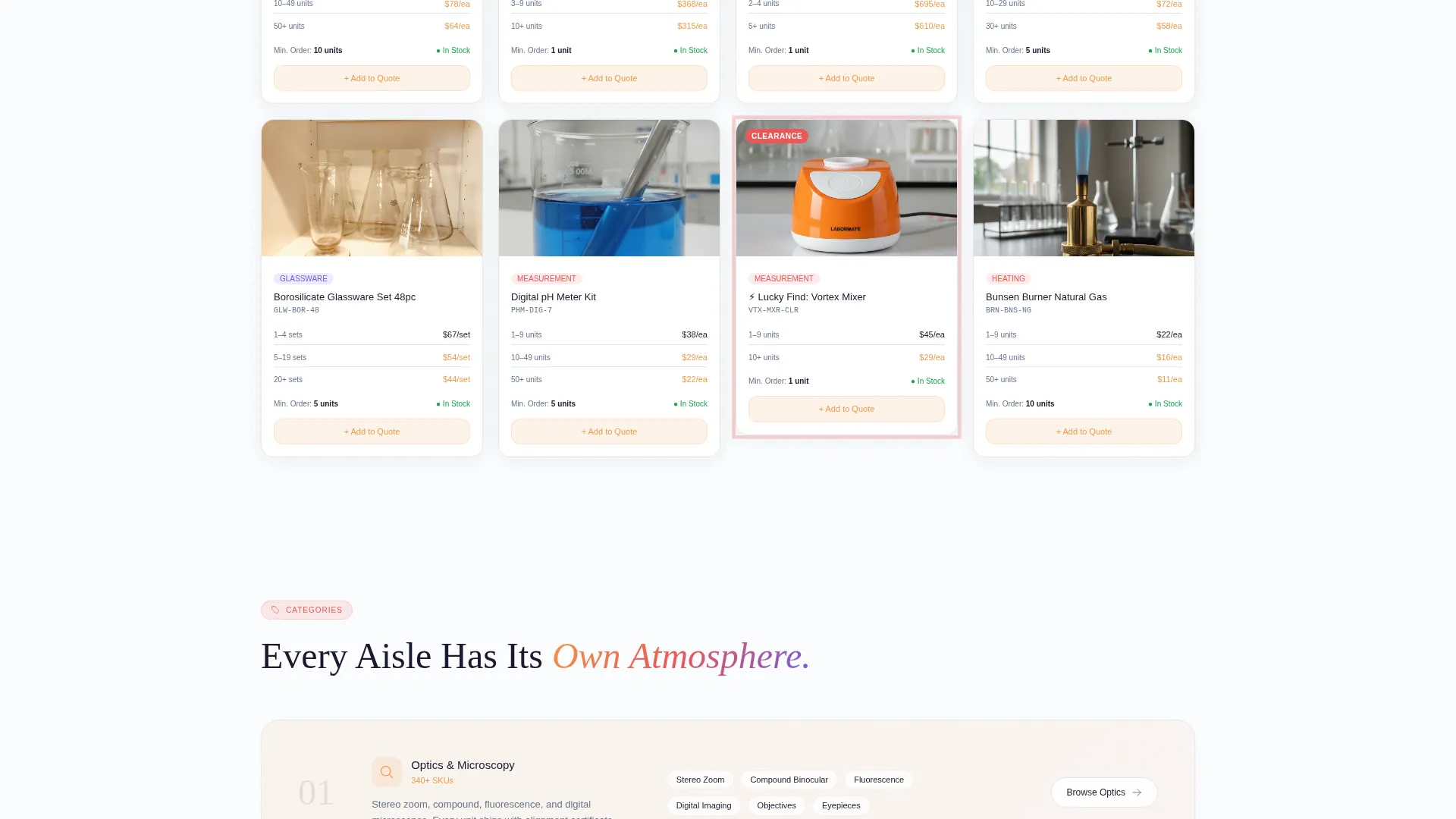1456x819 pixels.
Task: Click the magnifier icon beside Optics & Microscopy
Action: [x=387, y=772]
